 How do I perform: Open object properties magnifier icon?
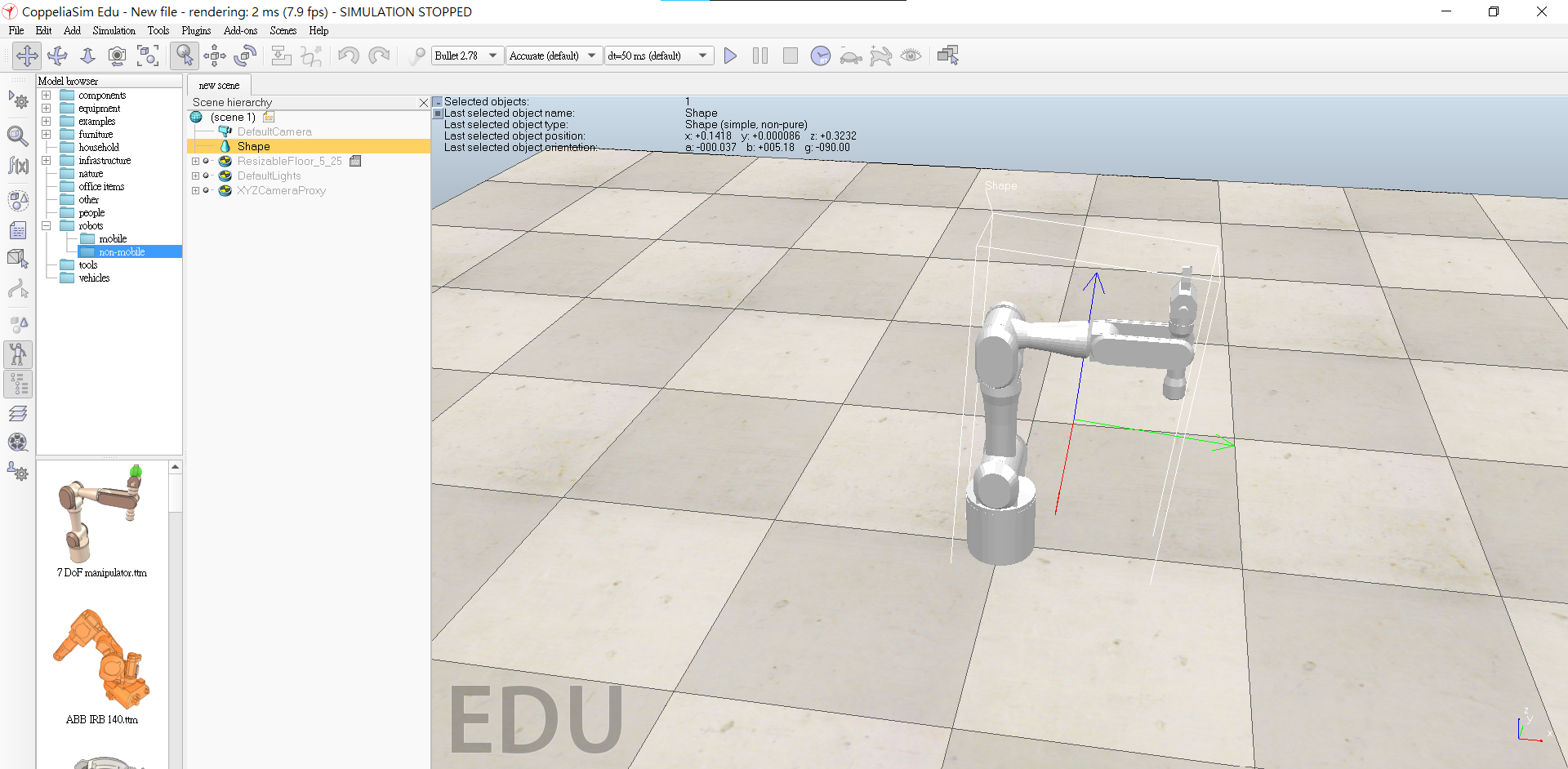(x=18, y=136)
